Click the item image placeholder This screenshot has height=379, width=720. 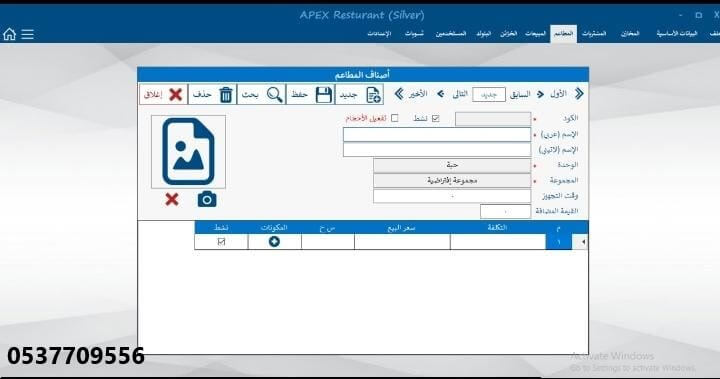(188, 152)
